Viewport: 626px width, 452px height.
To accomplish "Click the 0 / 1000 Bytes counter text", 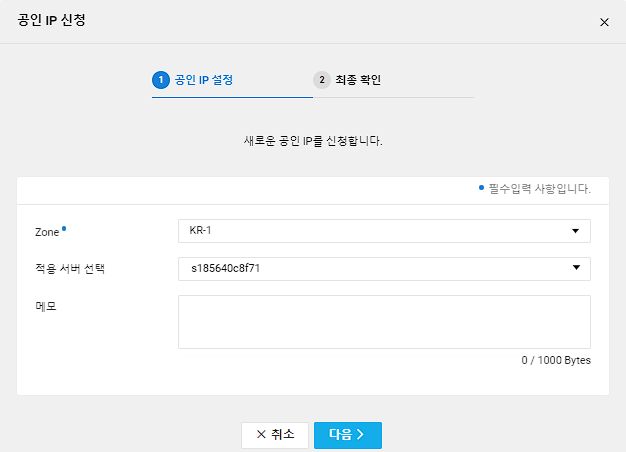I will 556,360.
